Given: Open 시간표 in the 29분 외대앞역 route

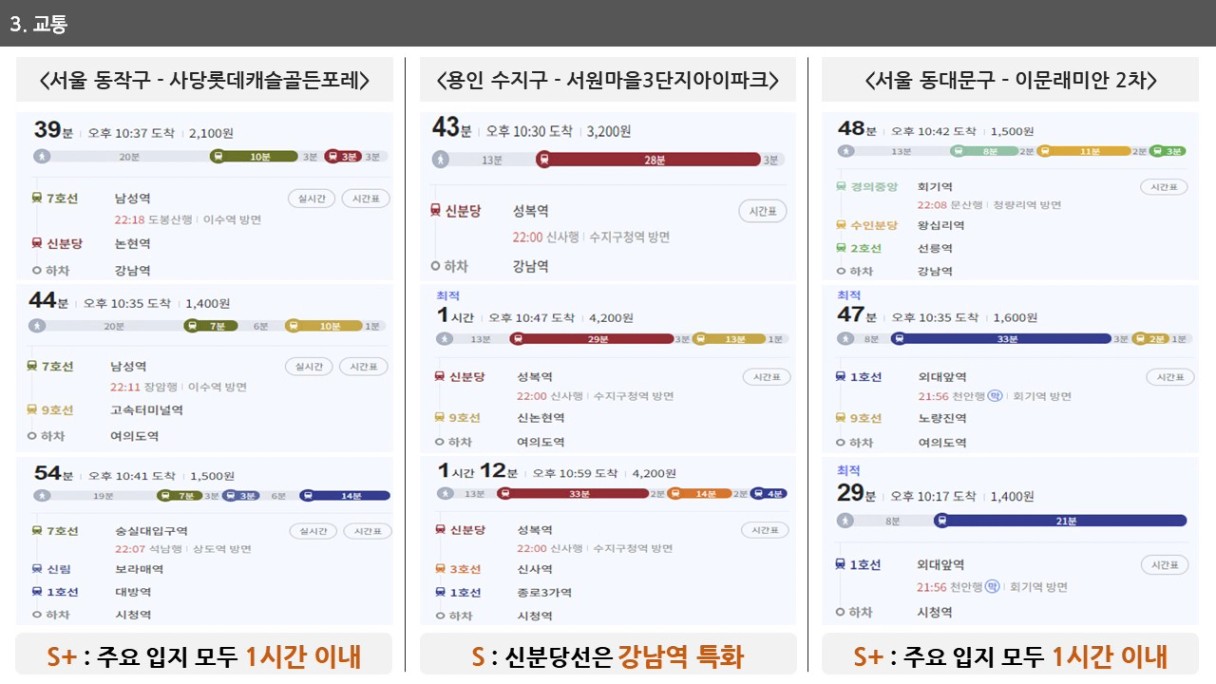Looking at the screenshot, I should point(1164,565).
